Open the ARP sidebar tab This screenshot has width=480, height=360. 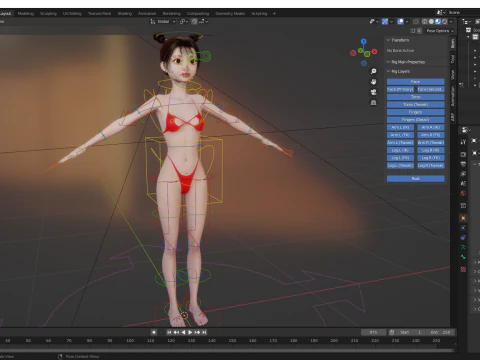(x=453, y=117)
